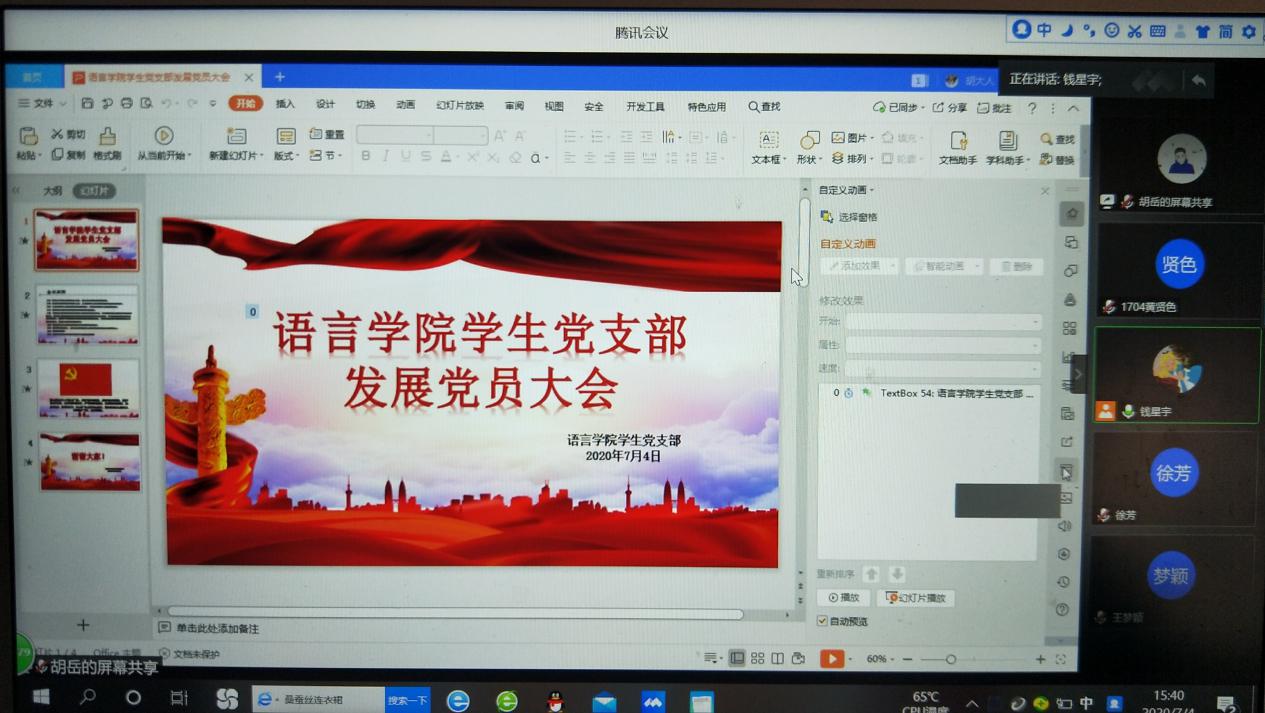Viewport: 1265px width, 713px height.
Task: Switch to reading view in status bar
Action: [x=778, y=658]
